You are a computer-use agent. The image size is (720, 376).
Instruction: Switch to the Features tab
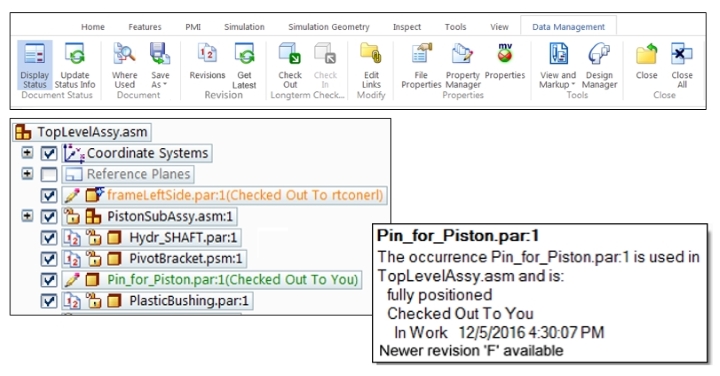[x=145, y=27]
